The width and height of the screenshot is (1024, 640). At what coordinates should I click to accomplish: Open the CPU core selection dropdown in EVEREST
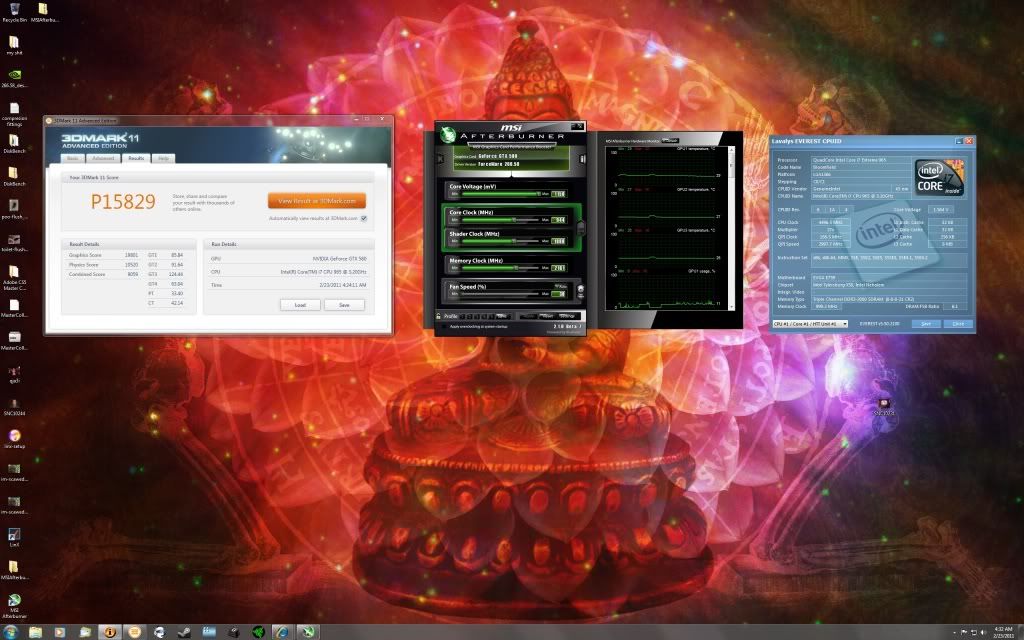pos(810,324)
